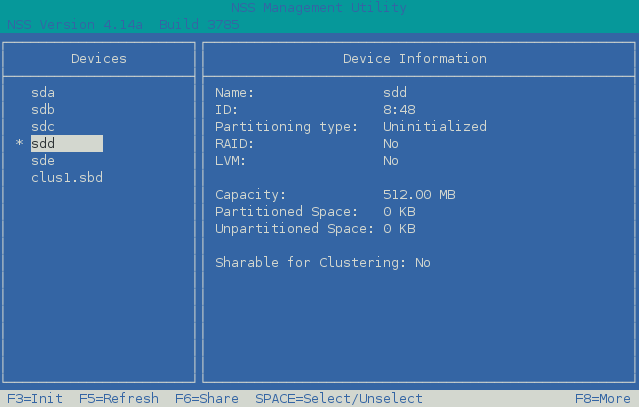This screenshot has height=407, width=640.
Task: Click the RAID field showing No
Action: pos(390,144)
